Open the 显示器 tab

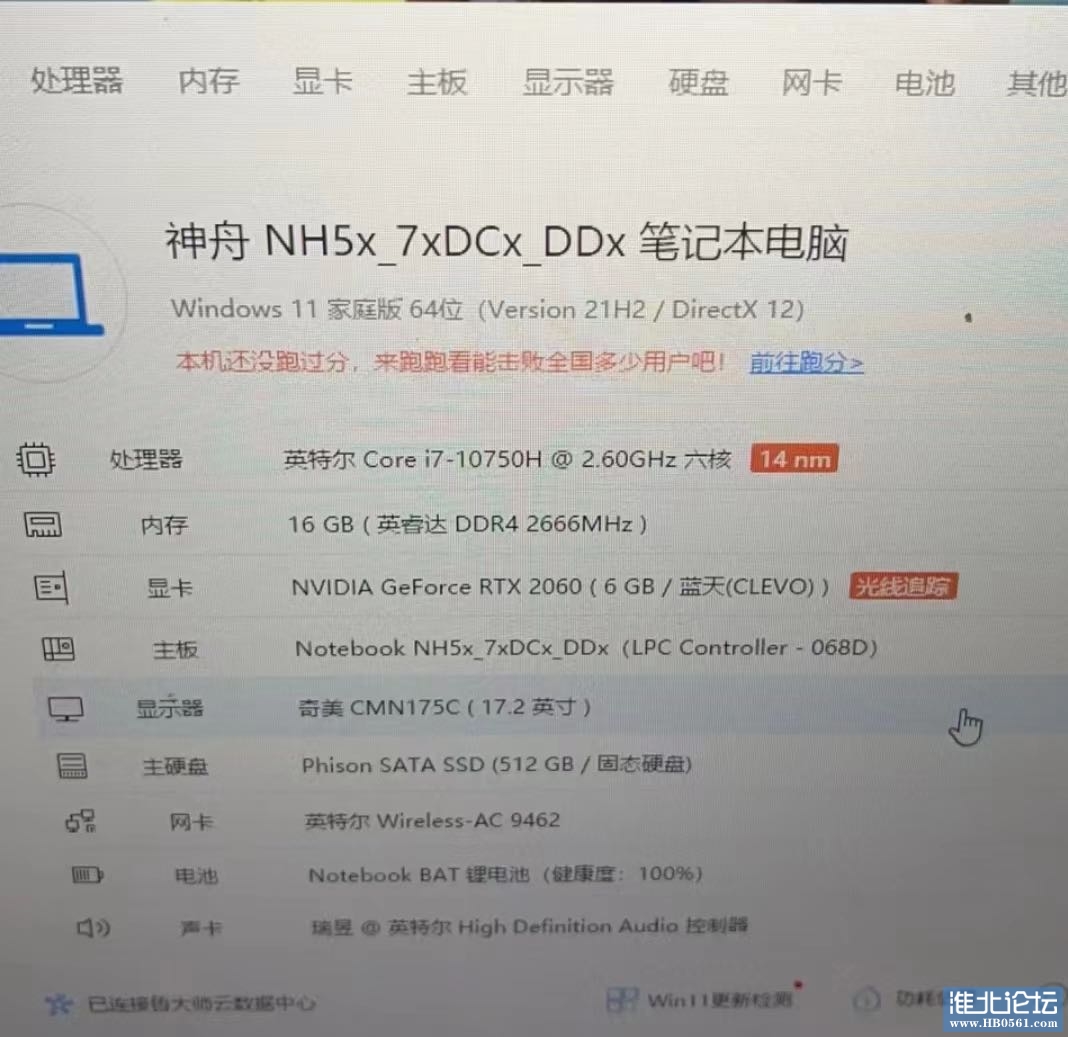568,82
